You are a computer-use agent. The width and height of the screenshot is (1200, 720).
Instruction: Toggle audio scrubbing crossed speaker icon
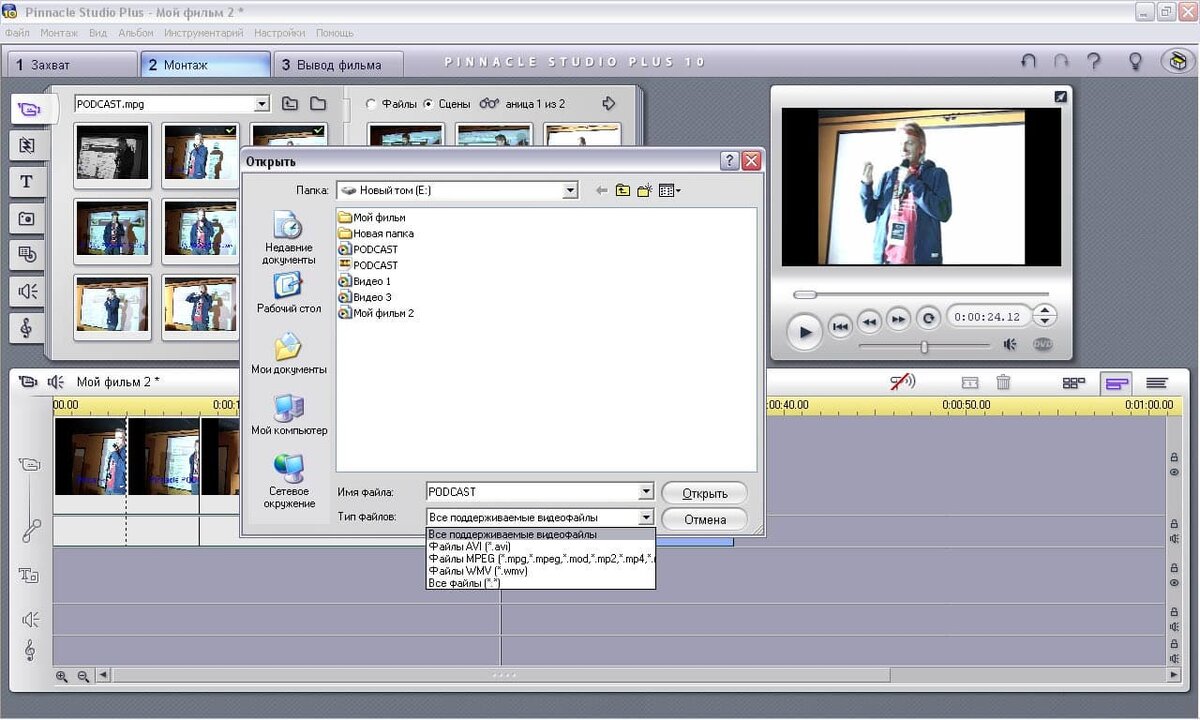click(903, 382)
